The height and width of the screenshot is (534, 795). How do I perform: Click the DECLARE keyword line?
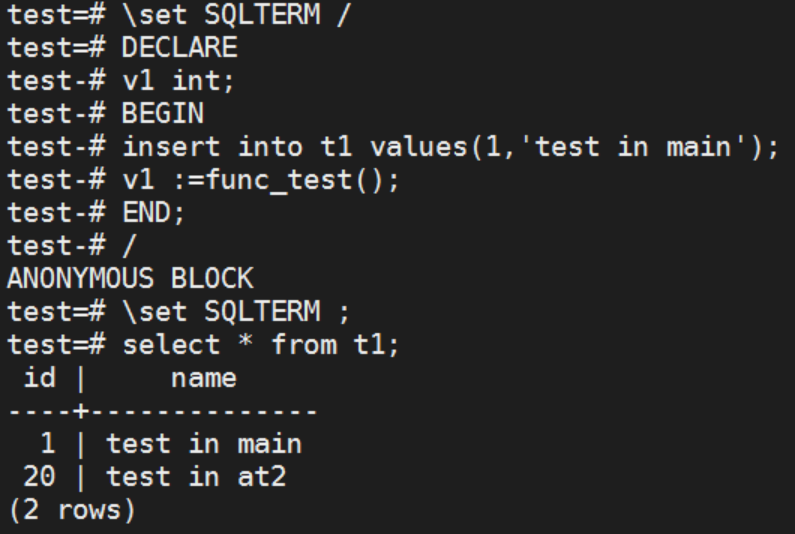click(x=179, y=47)
